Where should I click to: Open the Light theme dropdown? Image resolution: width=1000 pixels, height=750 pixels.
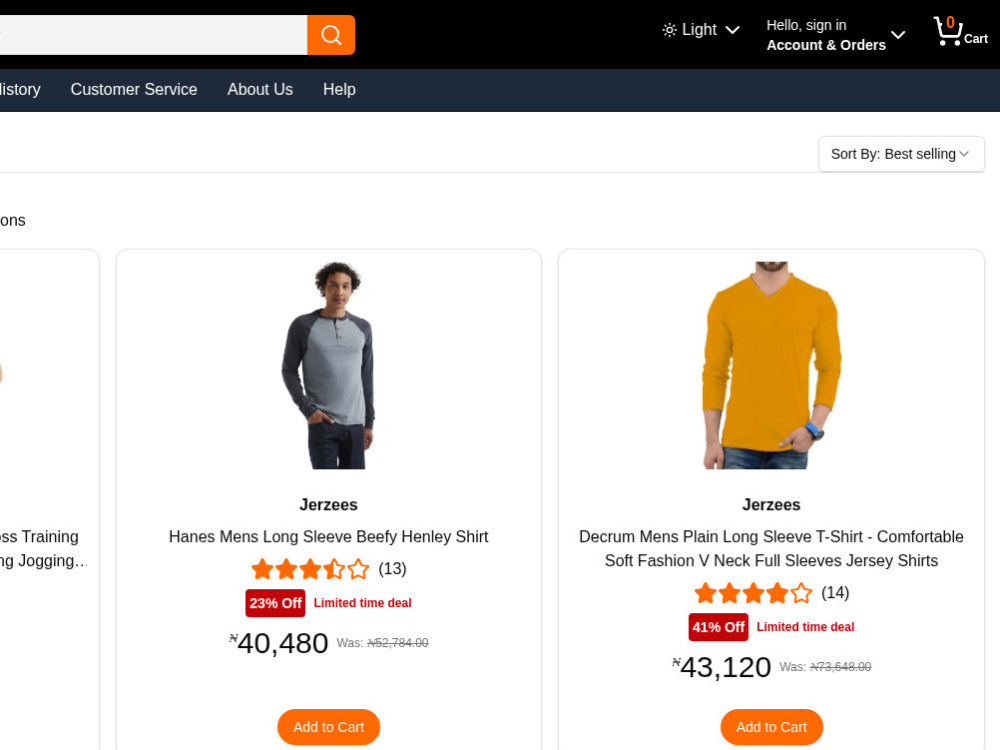tap(701, 30)
